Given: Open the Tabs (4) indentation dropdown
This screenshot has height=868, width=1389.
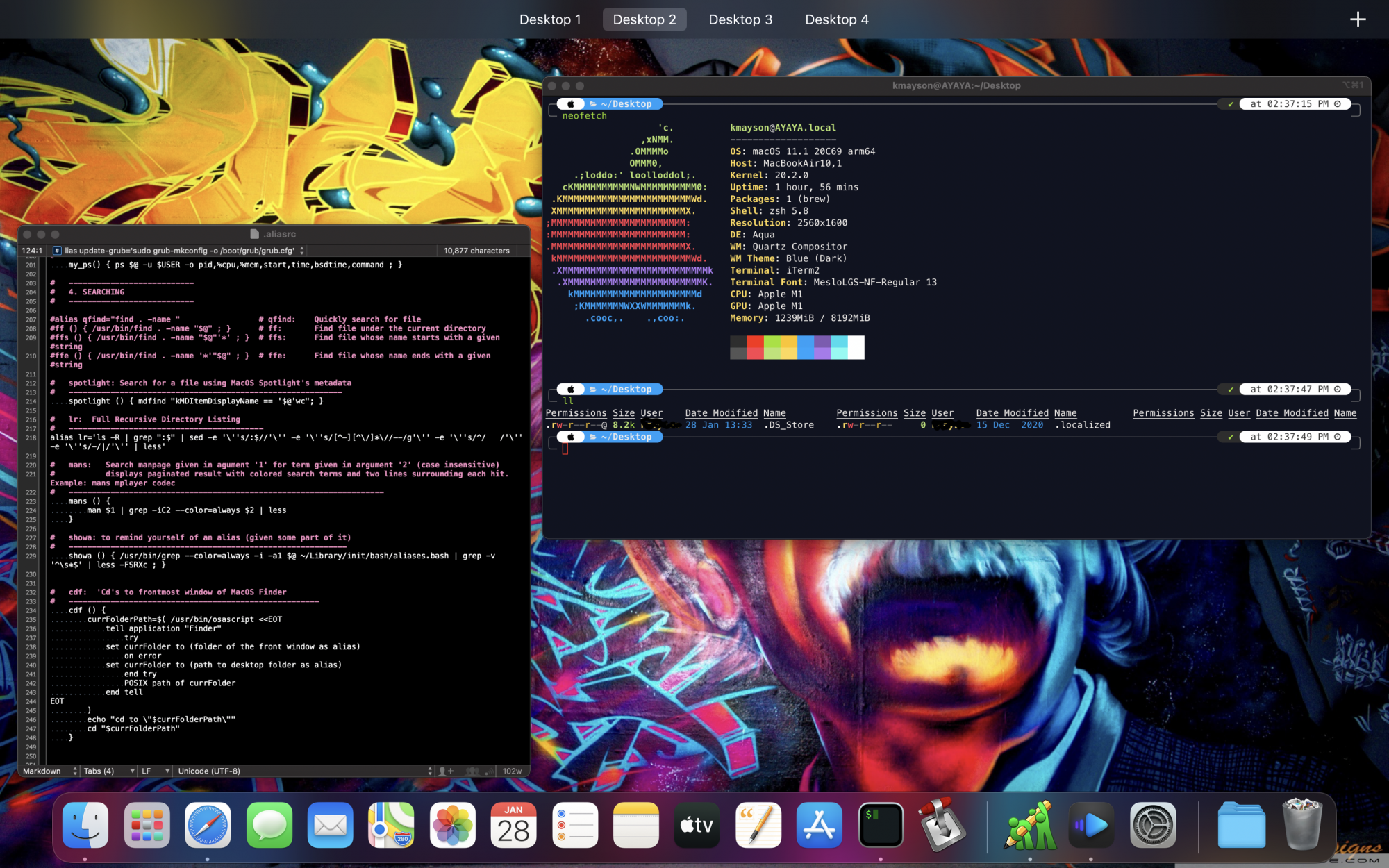Looking at the screenshot, I should 108,771.
